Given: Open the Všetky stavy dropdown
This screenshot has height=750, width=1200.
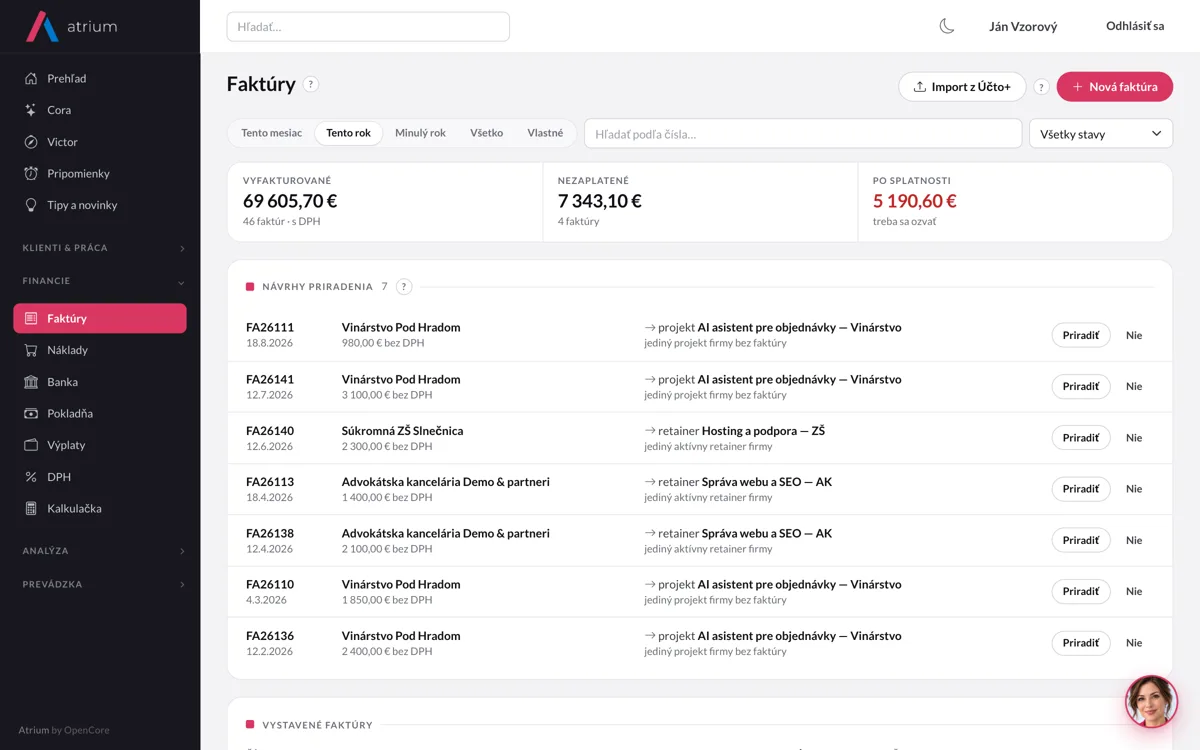Looking at the screenshot, I should (x=1101, y=134).
